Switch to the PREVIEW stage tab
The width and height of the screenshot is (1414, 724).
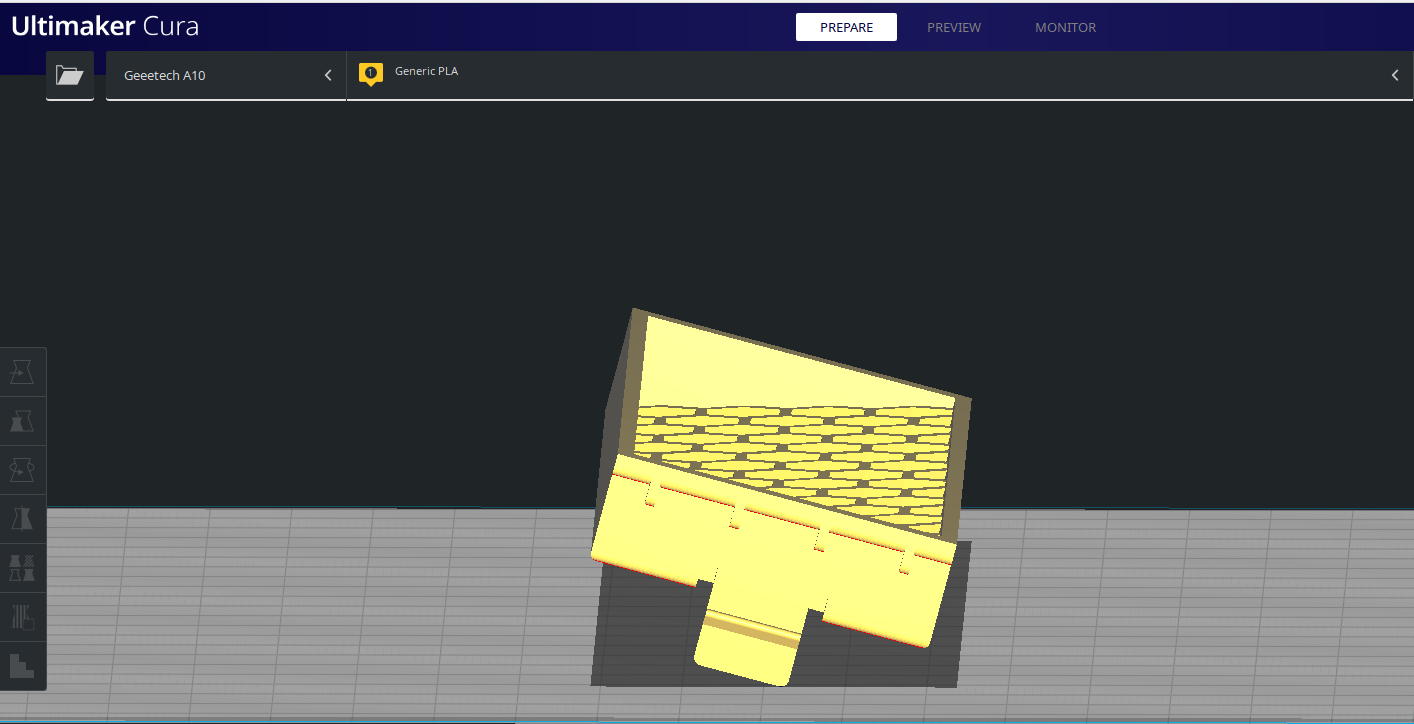[954, 27]
